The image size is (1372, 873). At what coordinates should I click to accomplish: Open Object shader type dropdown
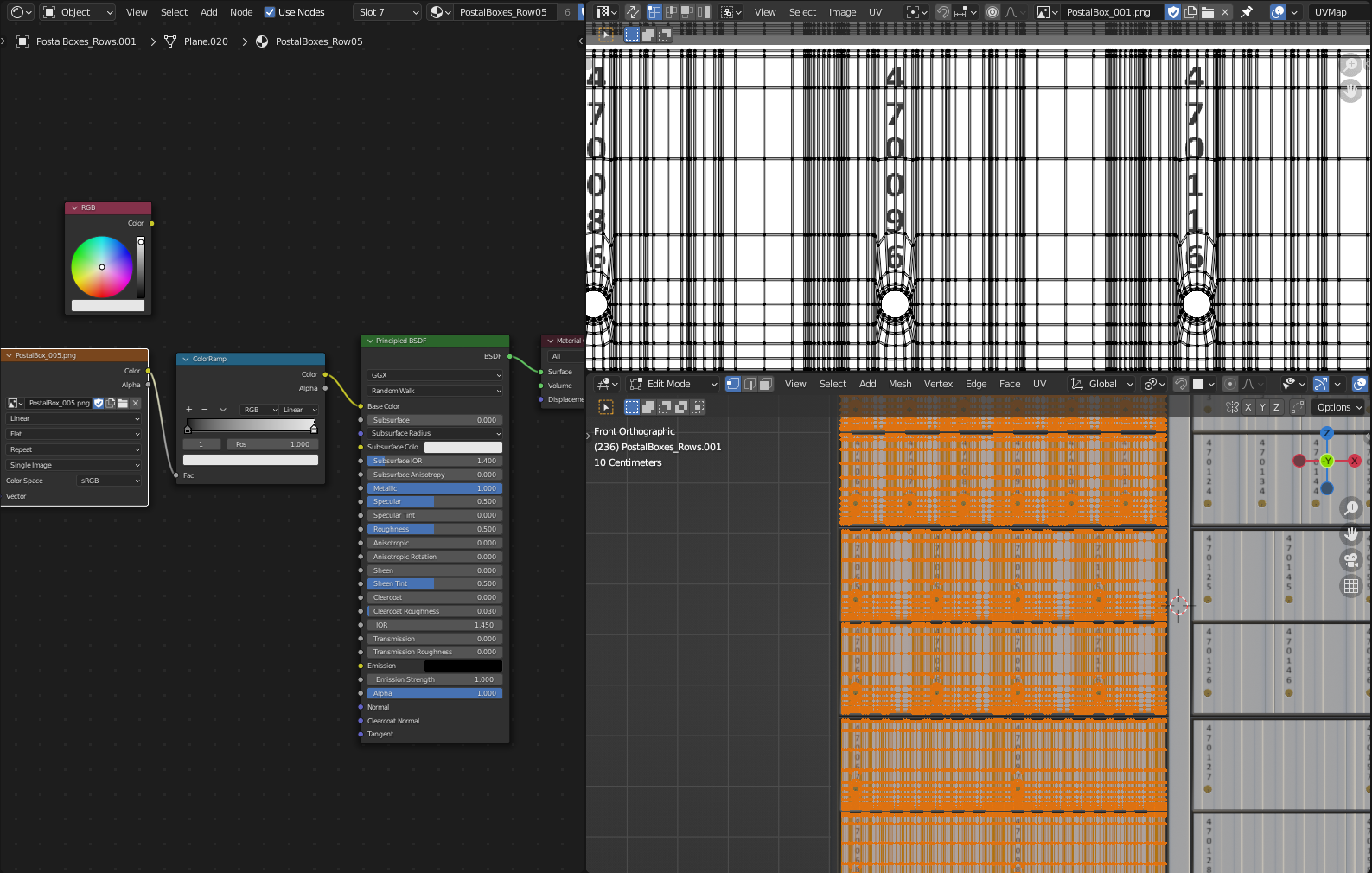(x=78, y=12)
